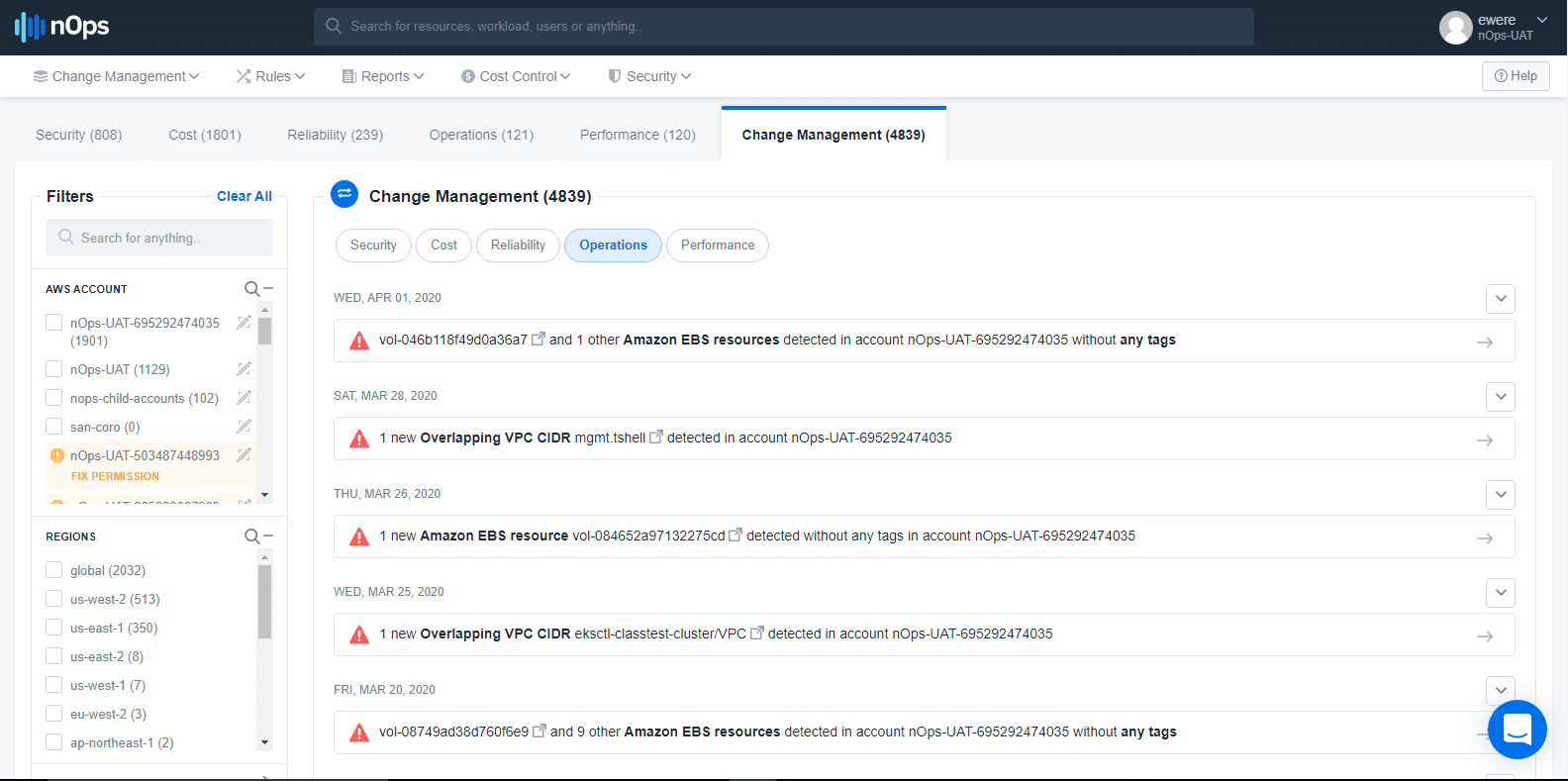Collapse the SAT, MAR 28, 2020 group
This screenshot has height=781, width=1568.
pos(1501,397)
